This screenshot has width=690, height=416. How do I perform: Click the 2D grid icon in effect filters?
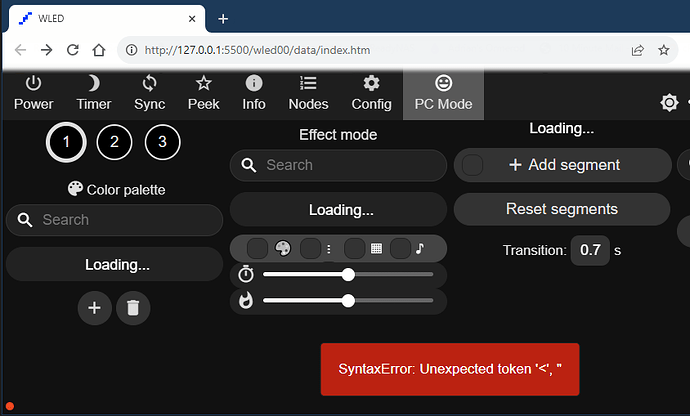pyautogui.click(x=376, y=249)
